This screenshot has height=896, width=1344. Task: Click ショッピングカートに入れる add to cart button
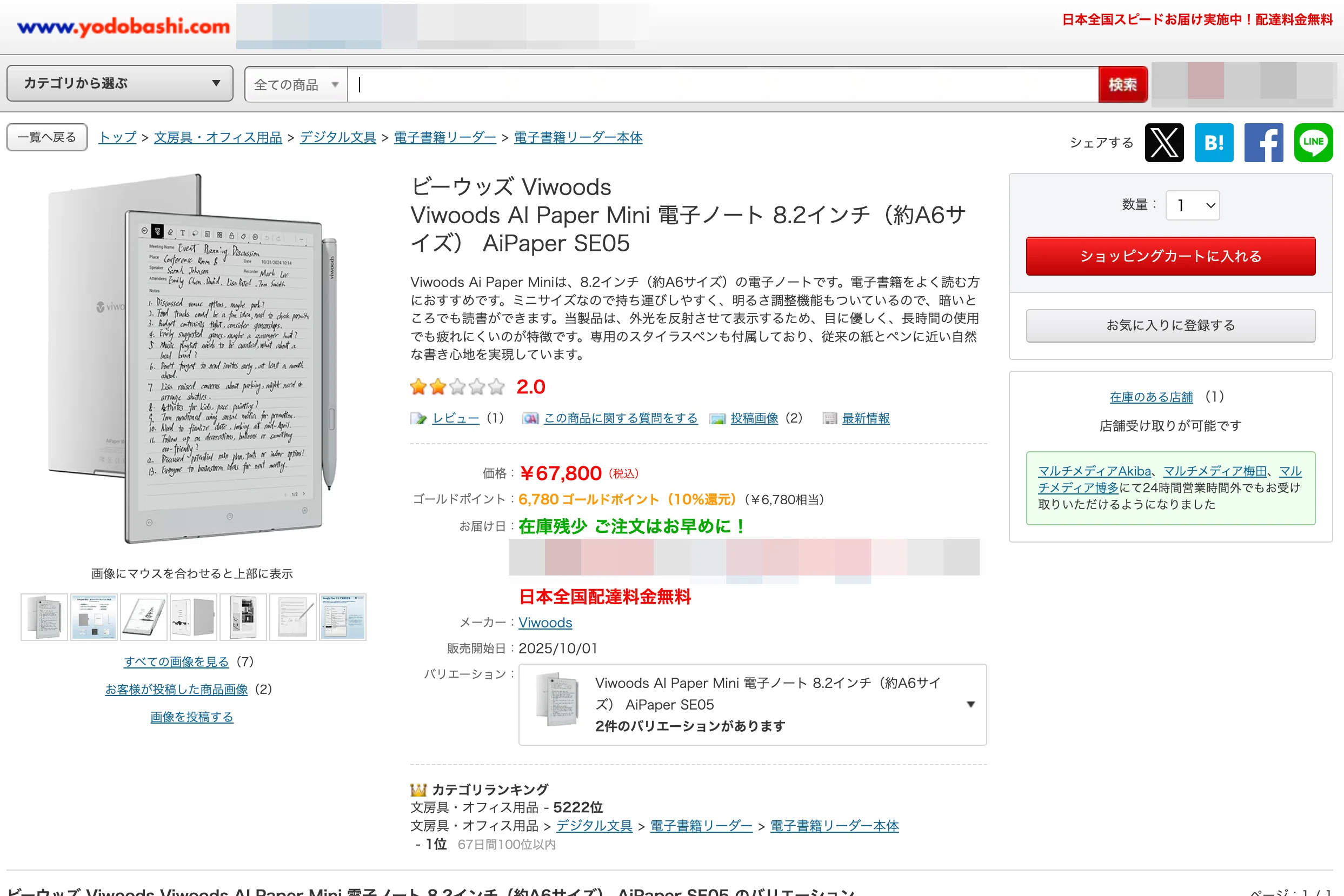point(1170,256)
